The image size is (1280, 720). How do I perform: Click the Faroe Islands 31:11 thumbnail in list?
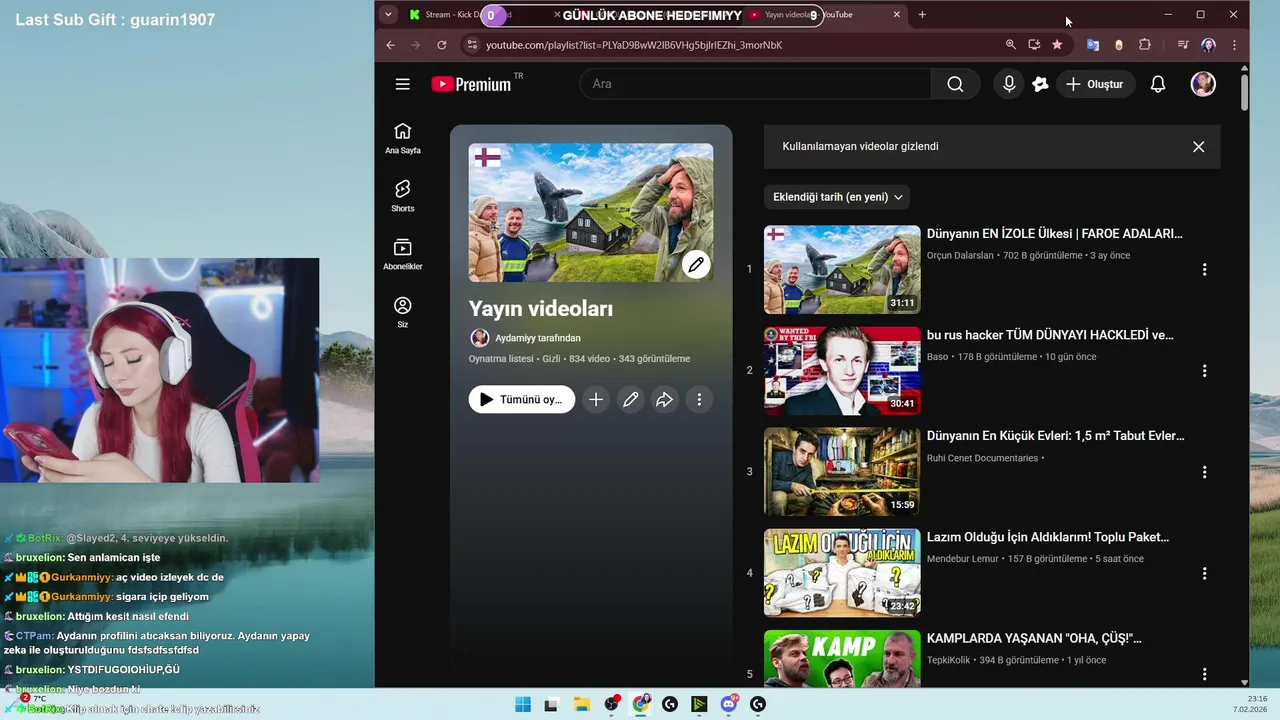click(x=842, y=269)
